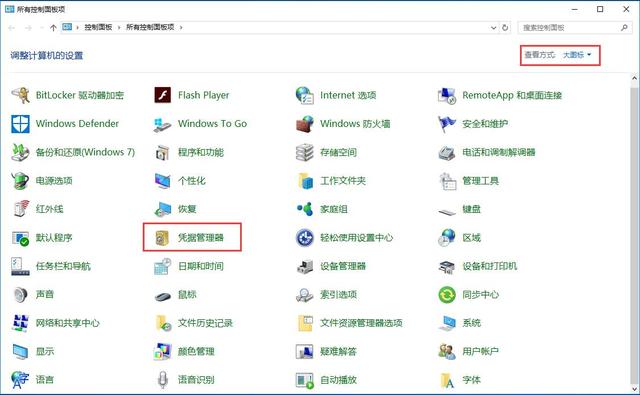This screenshot has height=395, width=640.
Task: Click the 管理工具 icon
Action: (x=447, y=181)
